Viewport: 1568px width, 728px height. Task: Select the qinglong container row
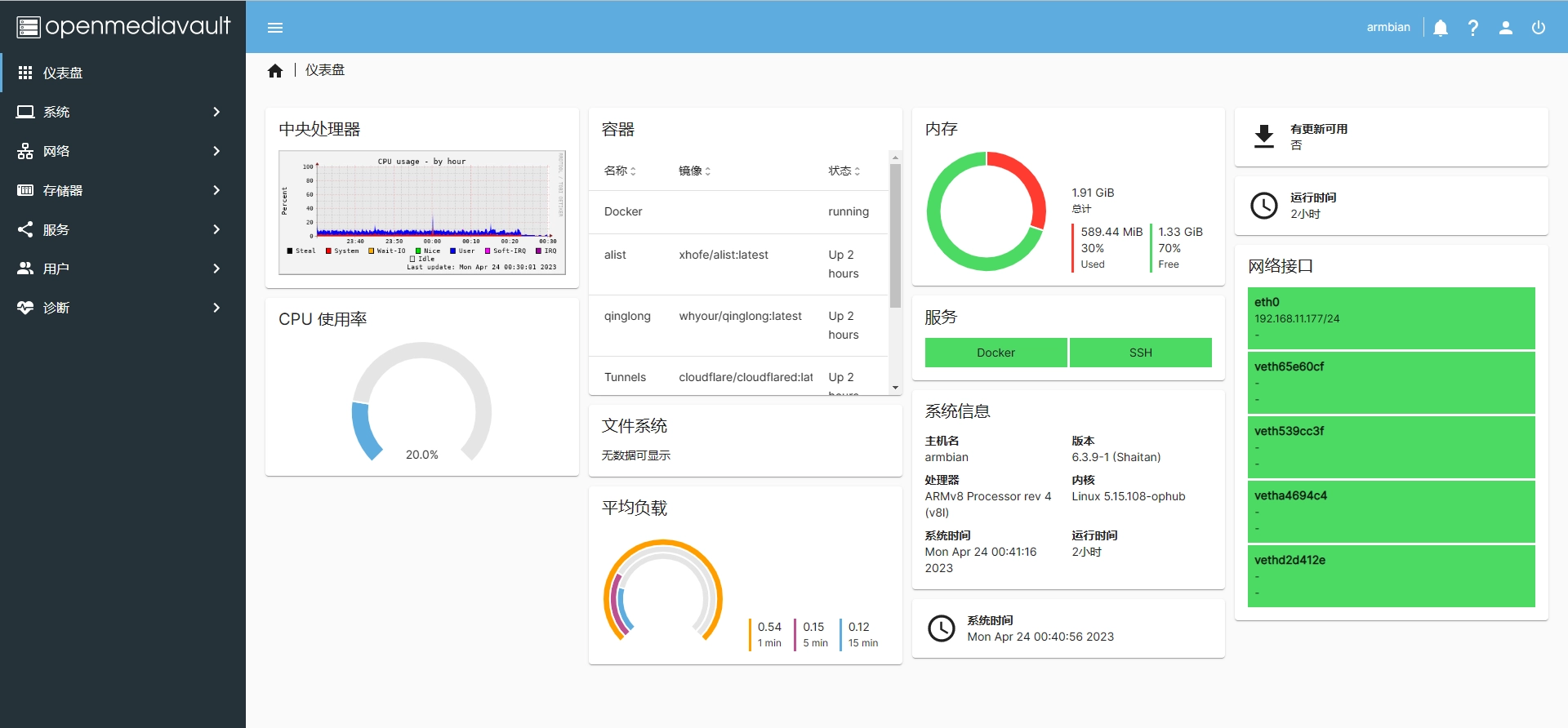pos(738,326)
